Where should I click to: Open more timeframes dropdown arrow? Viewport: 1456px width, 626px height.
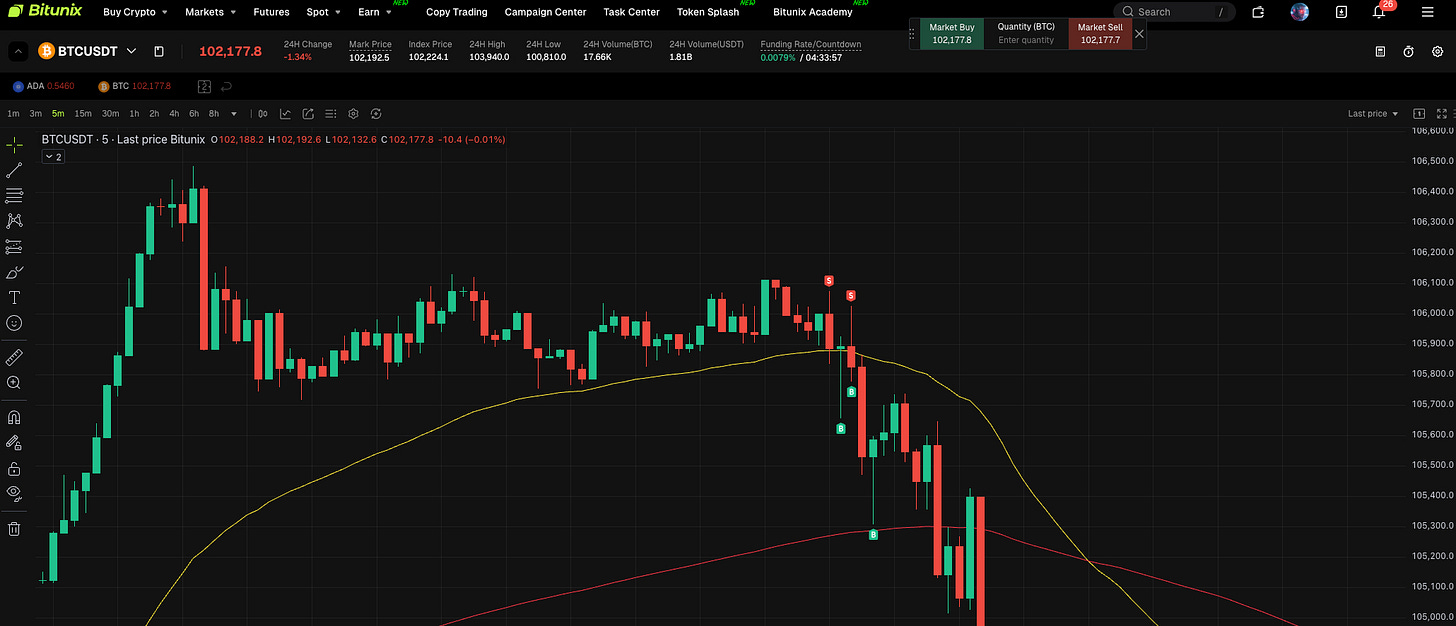click(234, 114)
